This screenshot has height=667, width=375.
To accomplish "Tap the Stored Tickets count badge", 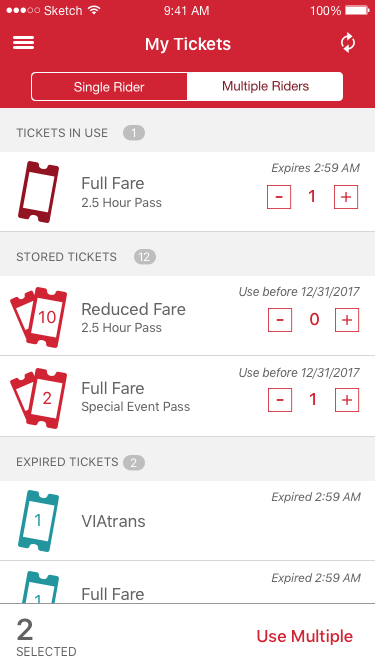I will 145,257.
